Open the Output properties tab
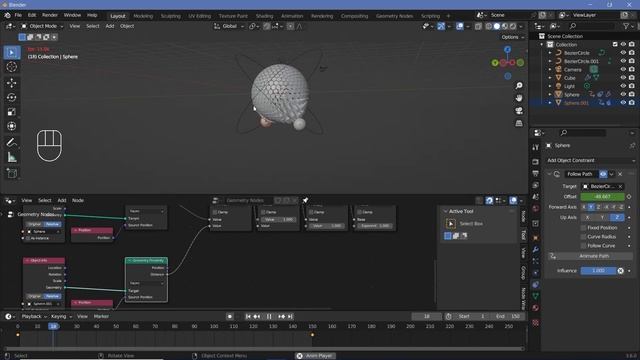The image size is (640, 360). point(536,173)
